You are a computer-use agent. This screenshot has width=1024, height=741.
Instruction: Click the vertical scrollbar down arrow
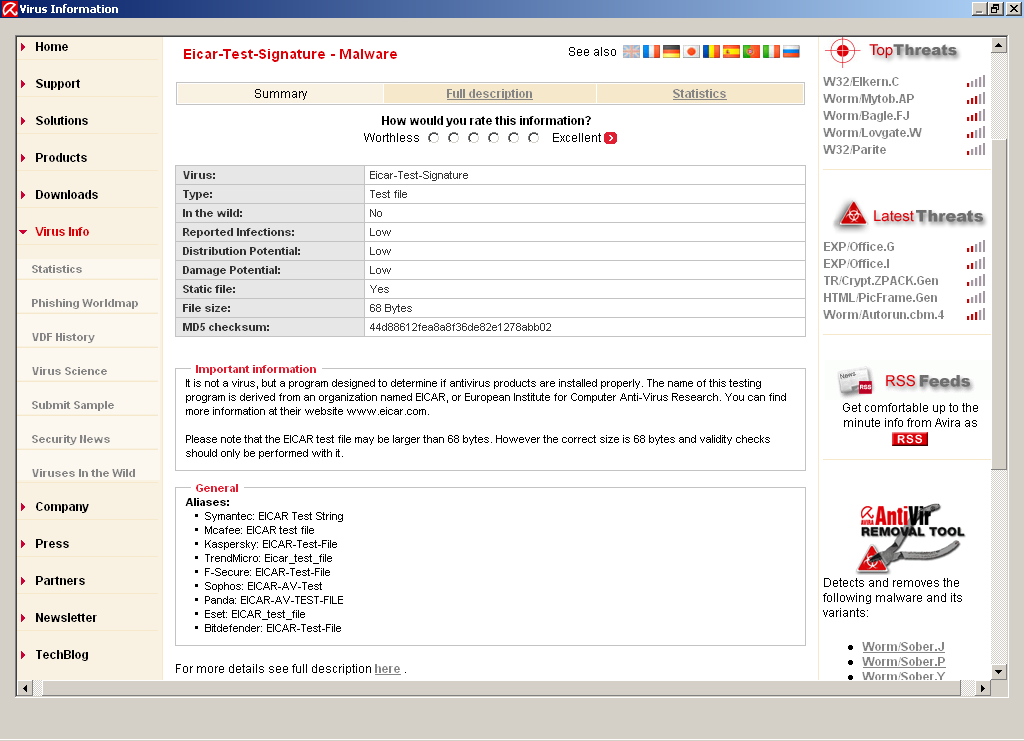coord(998,672)
